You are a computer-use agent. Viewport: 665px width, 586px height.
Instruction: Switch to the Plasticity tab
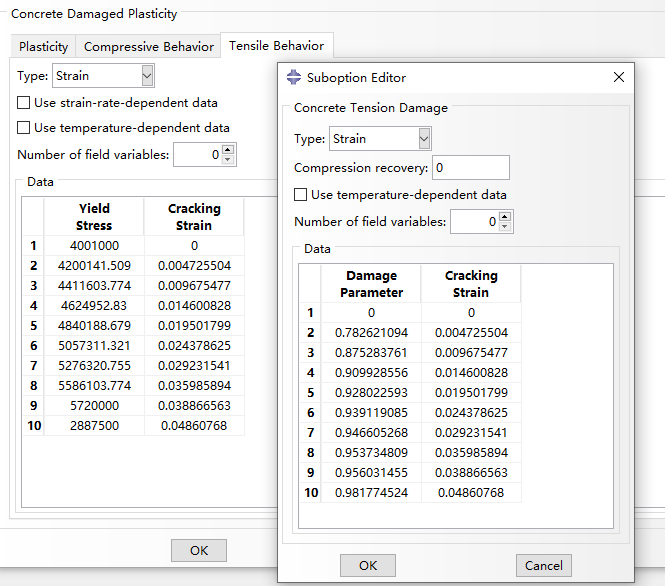click(x=44, y=46)
